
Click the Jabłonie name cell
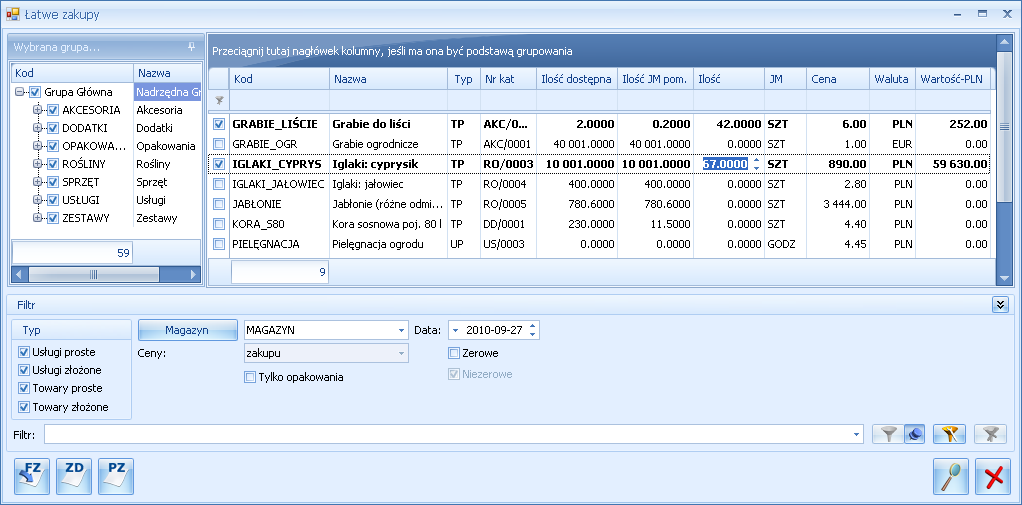click(x=388, y=204)
